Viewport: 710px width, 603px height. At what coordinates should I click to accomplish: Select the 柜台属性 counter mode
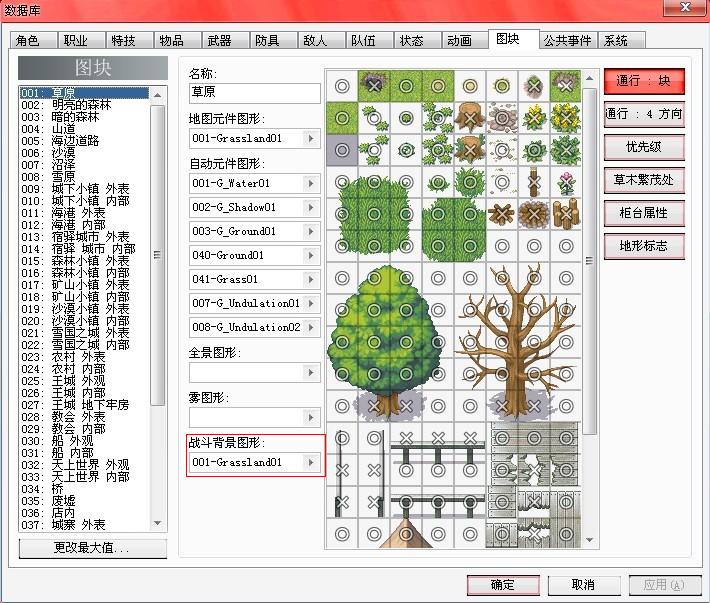[x=644, y=213]
